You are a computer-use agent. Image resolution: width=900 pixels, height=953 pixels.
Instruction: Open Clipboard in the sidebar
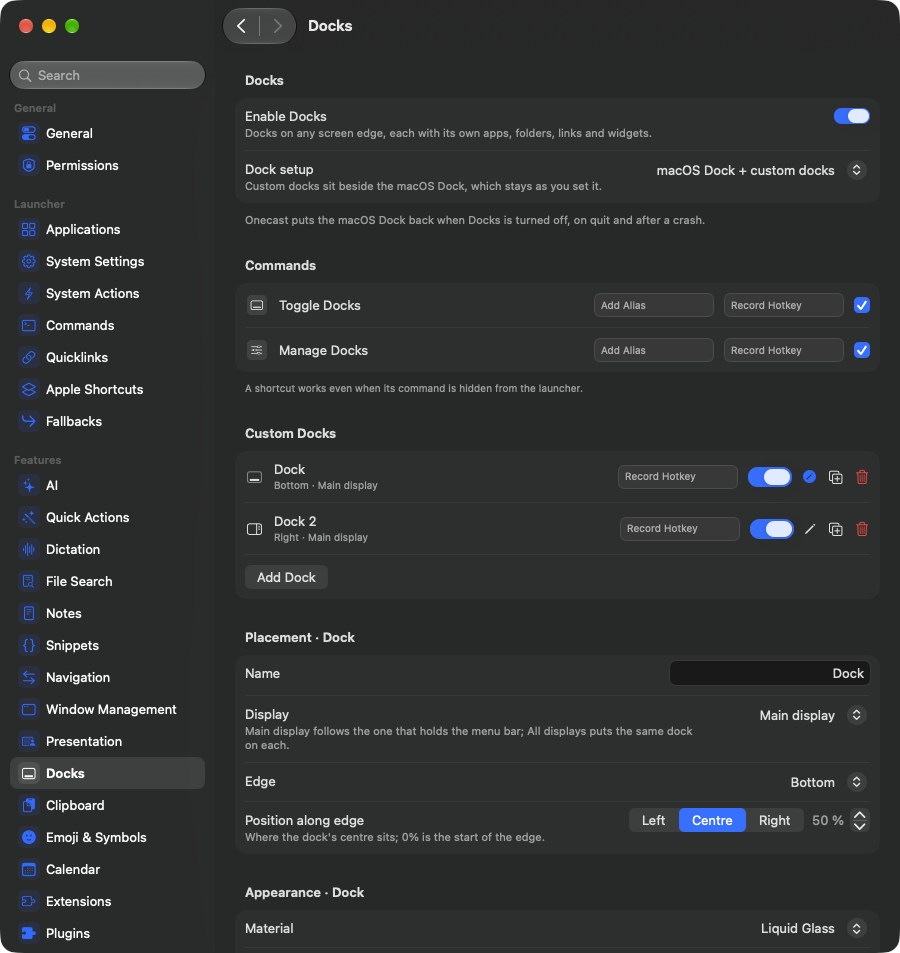click(x=108, y=805)
